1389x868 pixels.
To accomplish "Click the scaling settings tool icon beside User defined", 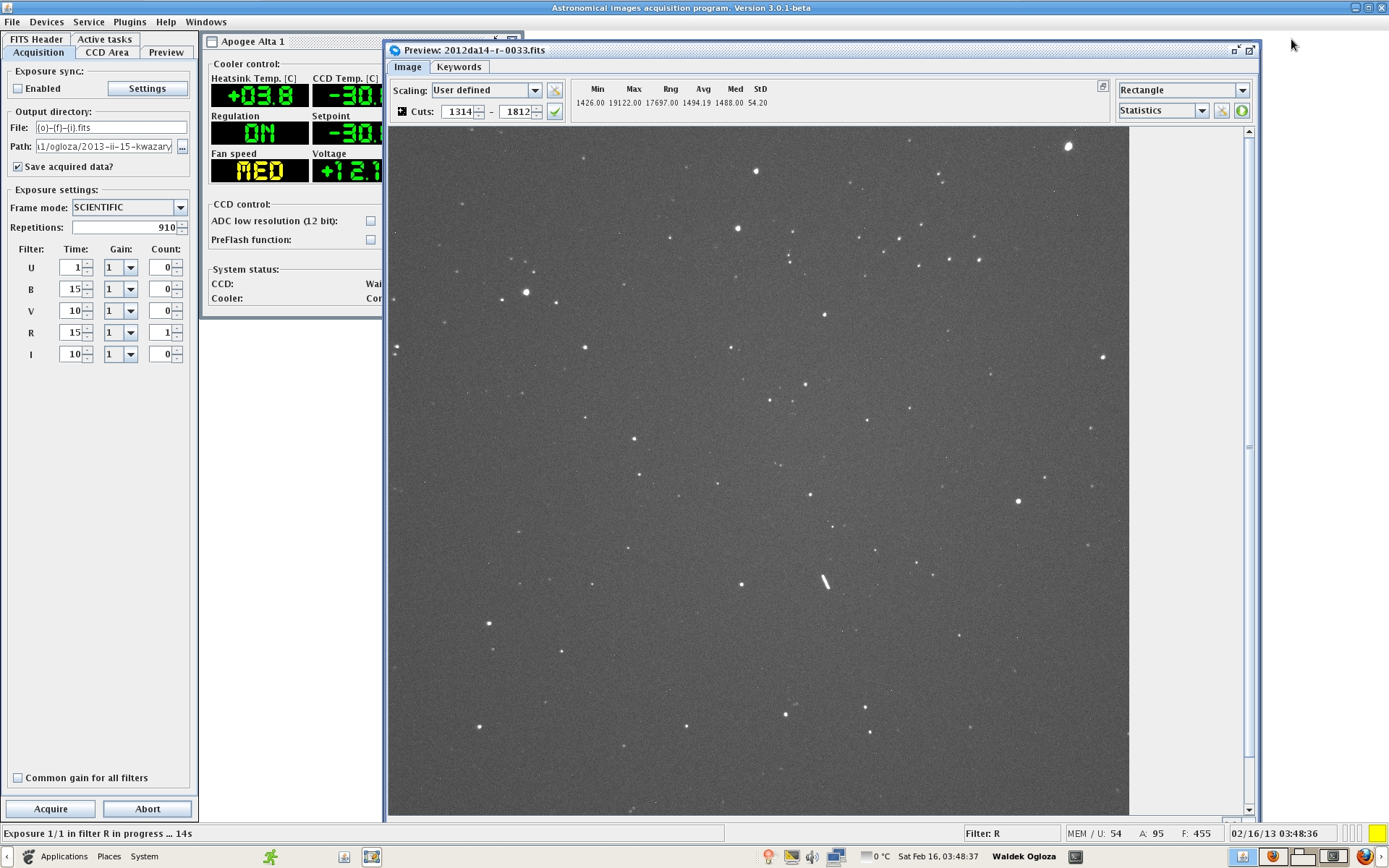I will point(555,90).
